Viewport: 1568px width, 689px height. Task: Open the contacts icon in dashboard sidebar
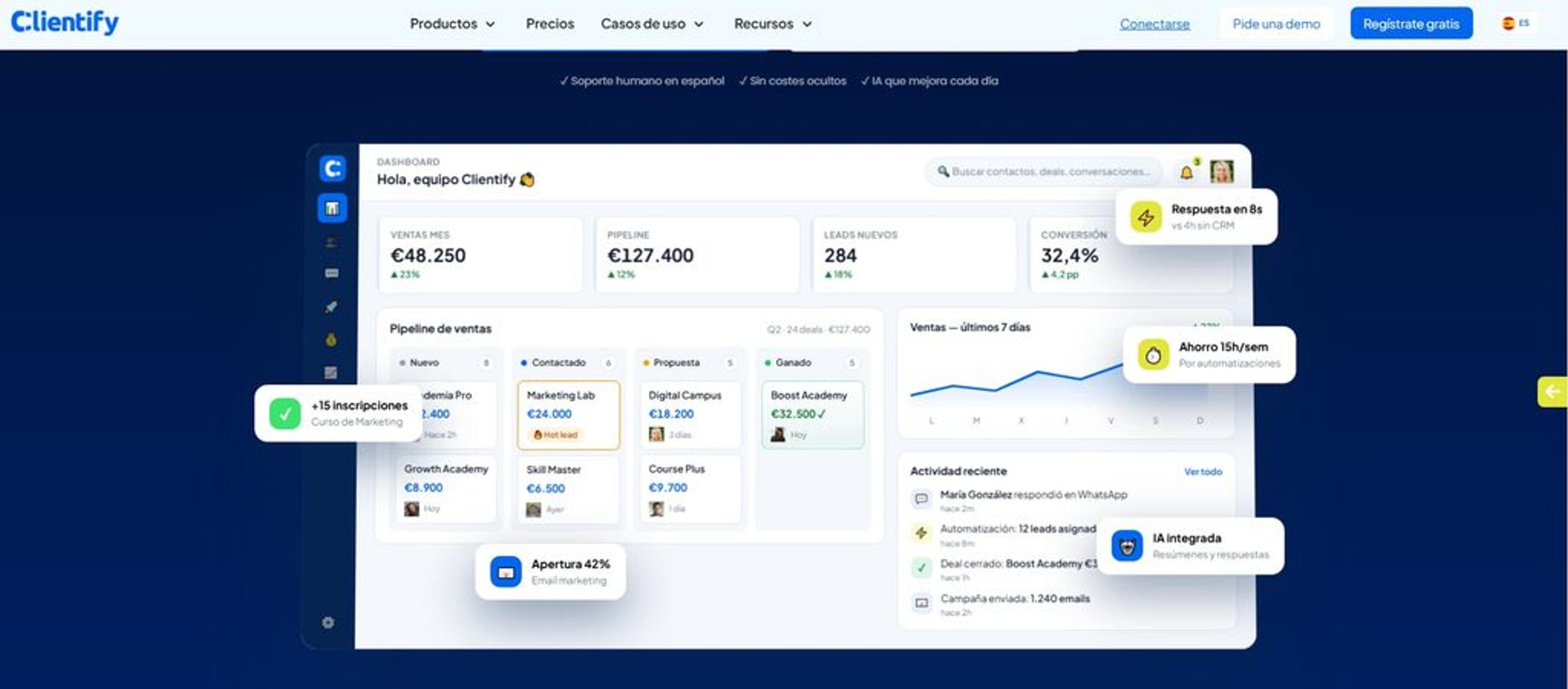click(331, 242)
